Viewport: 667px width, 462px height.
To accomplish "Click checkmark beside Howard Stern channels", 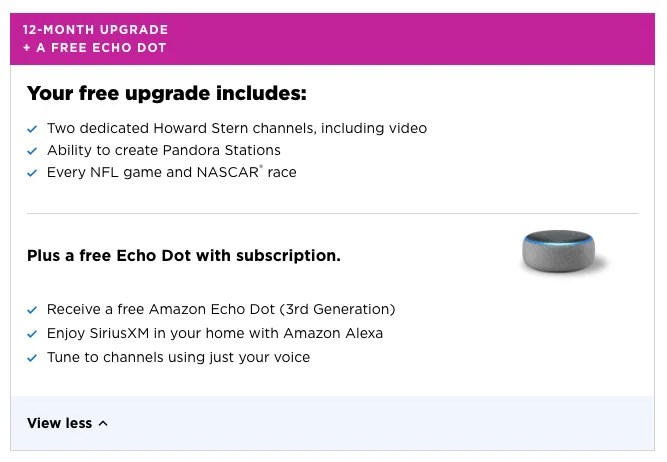I will pos(33,129).
